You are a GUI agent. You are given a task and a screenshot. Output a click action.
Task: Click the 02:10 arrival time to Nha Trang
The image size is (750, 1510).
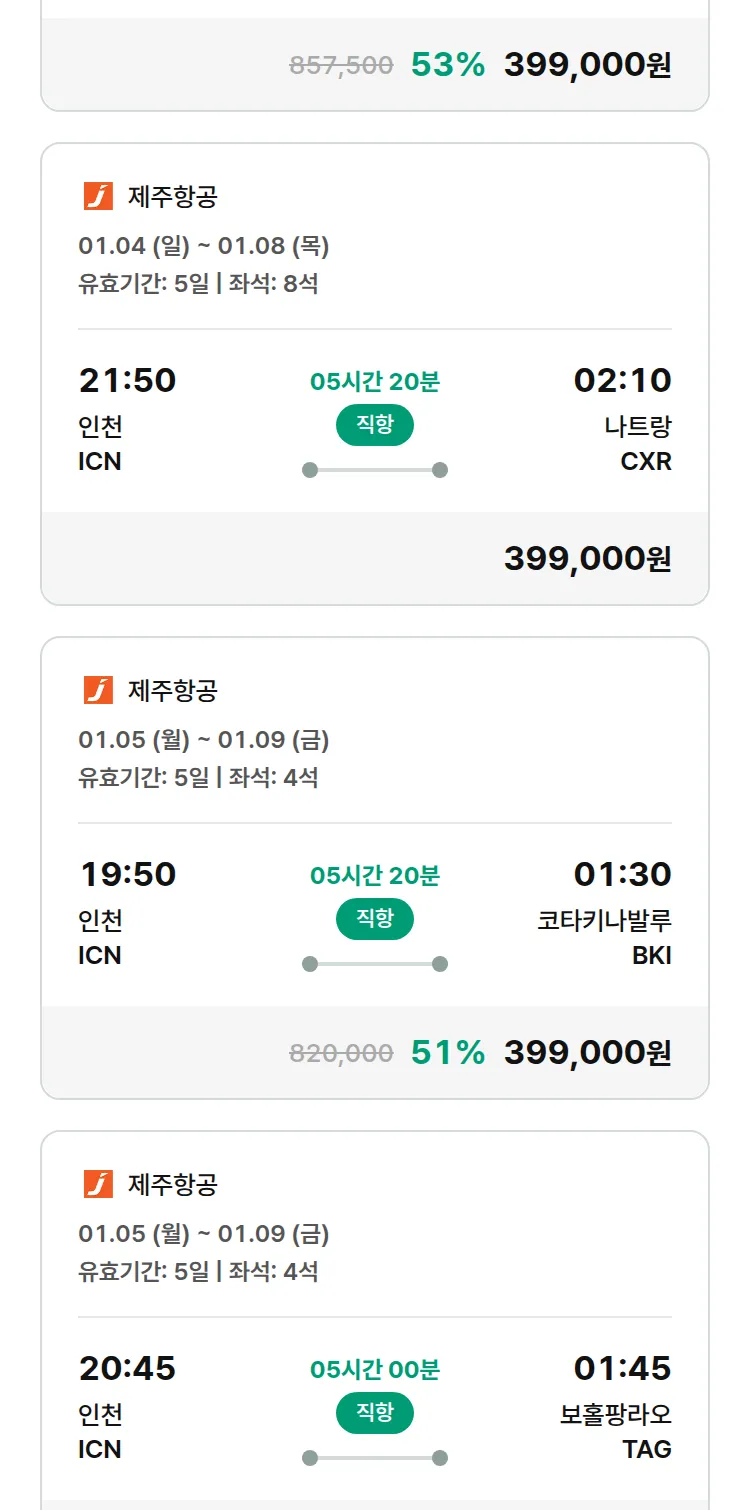point(622,380)
